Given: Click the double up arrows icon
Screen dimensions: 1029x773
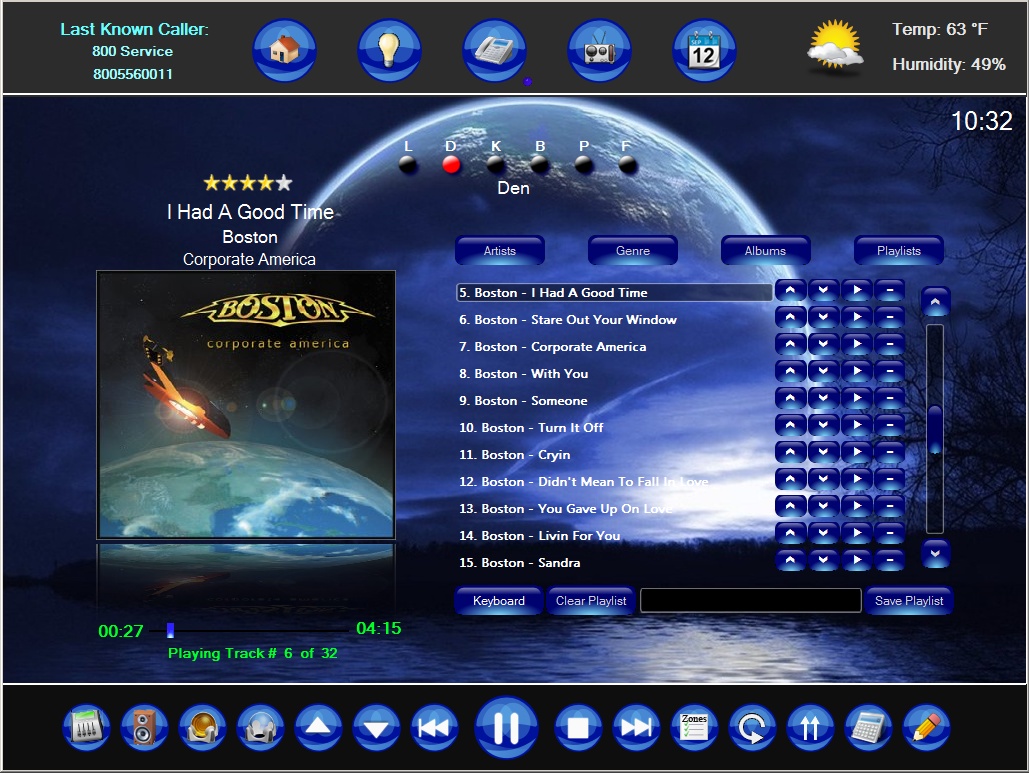Looking at the screenshot, I should point(810,728).
